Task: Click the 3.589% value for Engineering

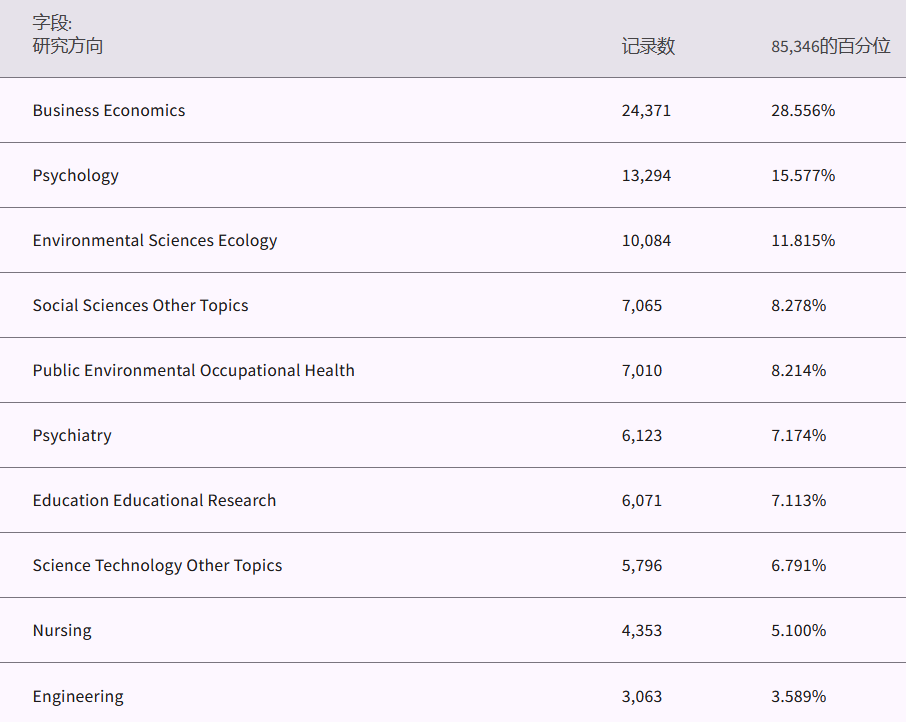Action: pos(798,696)
